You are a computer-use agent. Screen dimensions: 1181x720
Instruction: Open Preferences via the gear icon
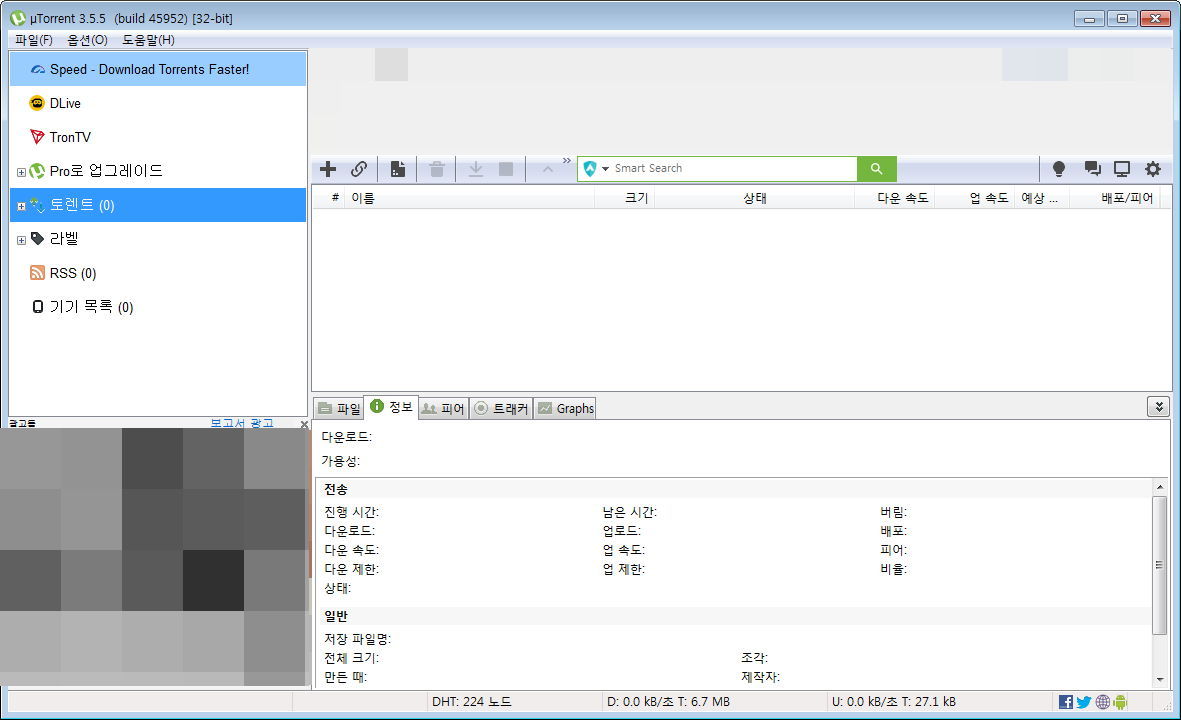click(1152, 169)
